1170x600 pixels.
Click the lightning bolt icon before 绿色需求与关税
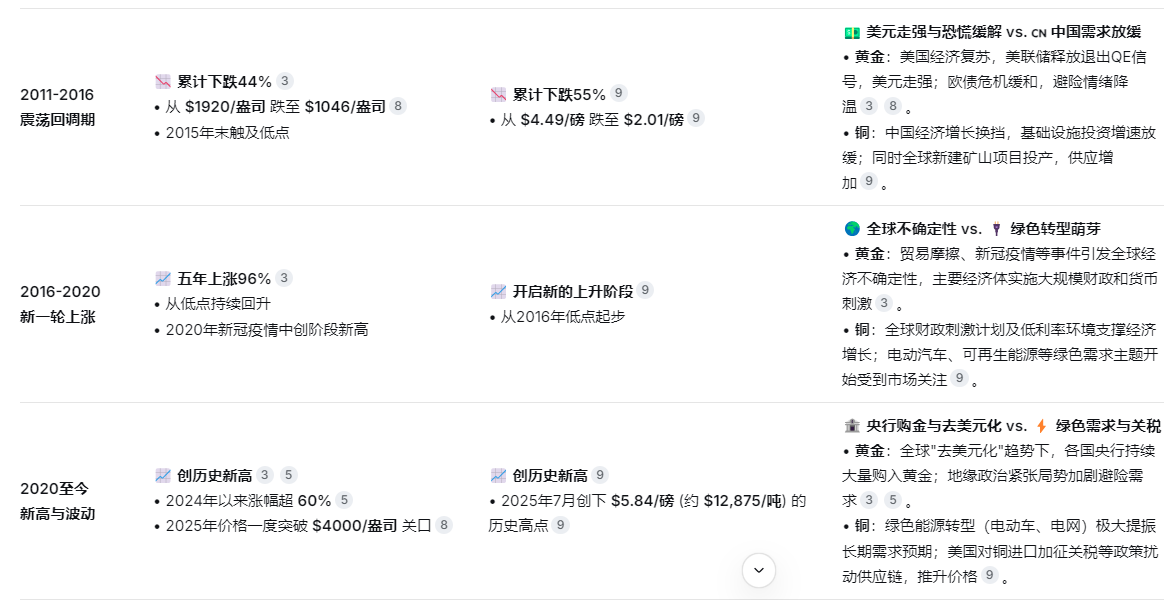click(1041, 426)
